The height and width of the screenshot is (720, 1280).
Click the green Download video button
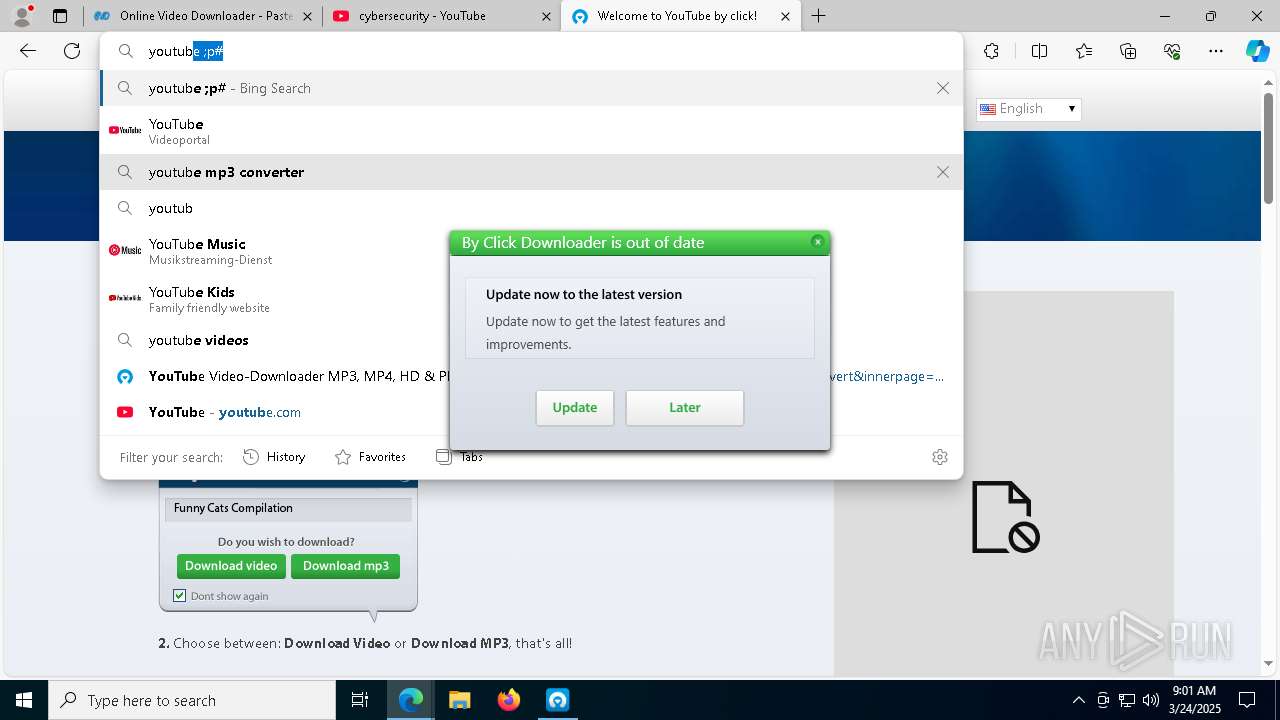231,566
